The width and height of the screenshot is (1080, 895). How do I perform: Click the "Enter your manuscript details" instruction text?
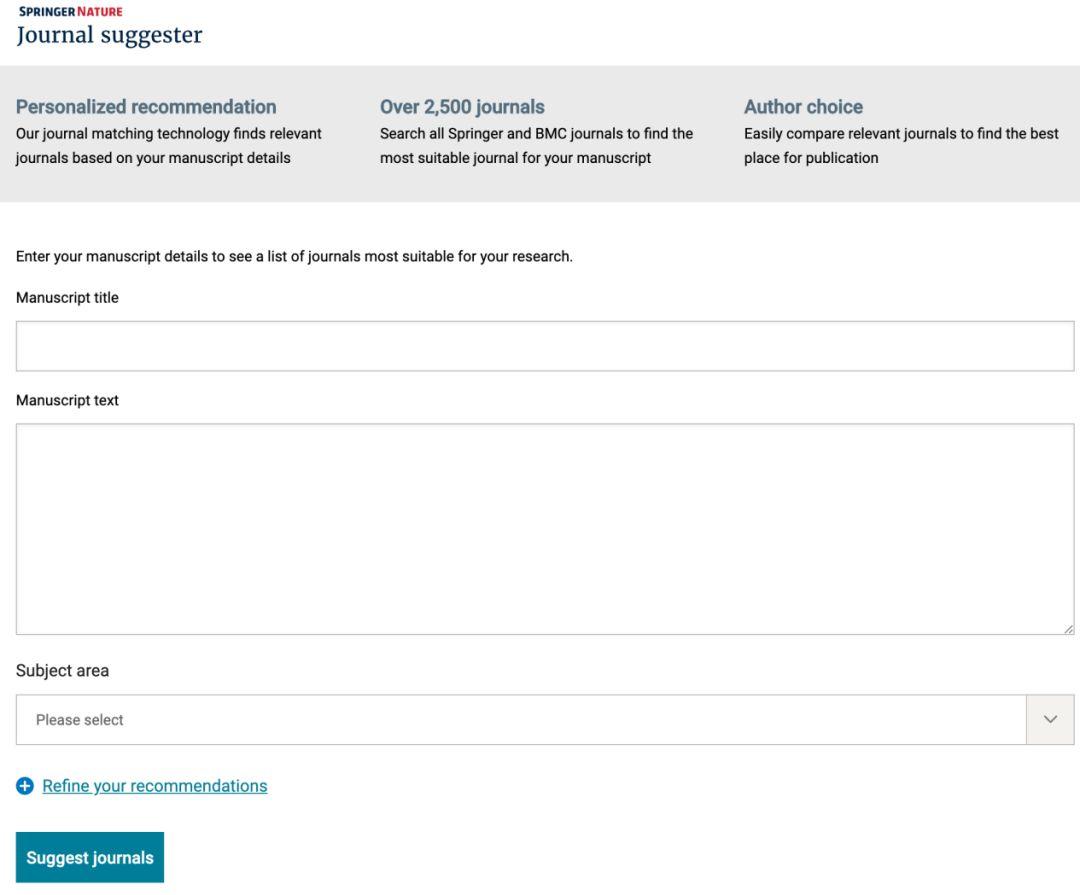pyautogui.click(x=294, y=257)
